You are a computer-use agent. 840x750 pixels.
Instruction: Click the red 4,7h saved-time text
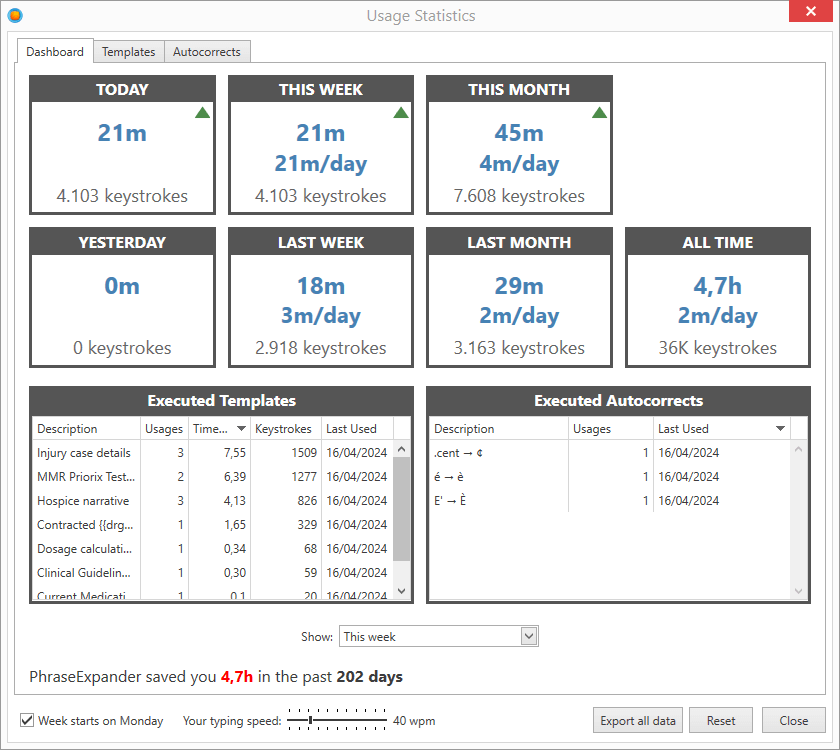237,677
